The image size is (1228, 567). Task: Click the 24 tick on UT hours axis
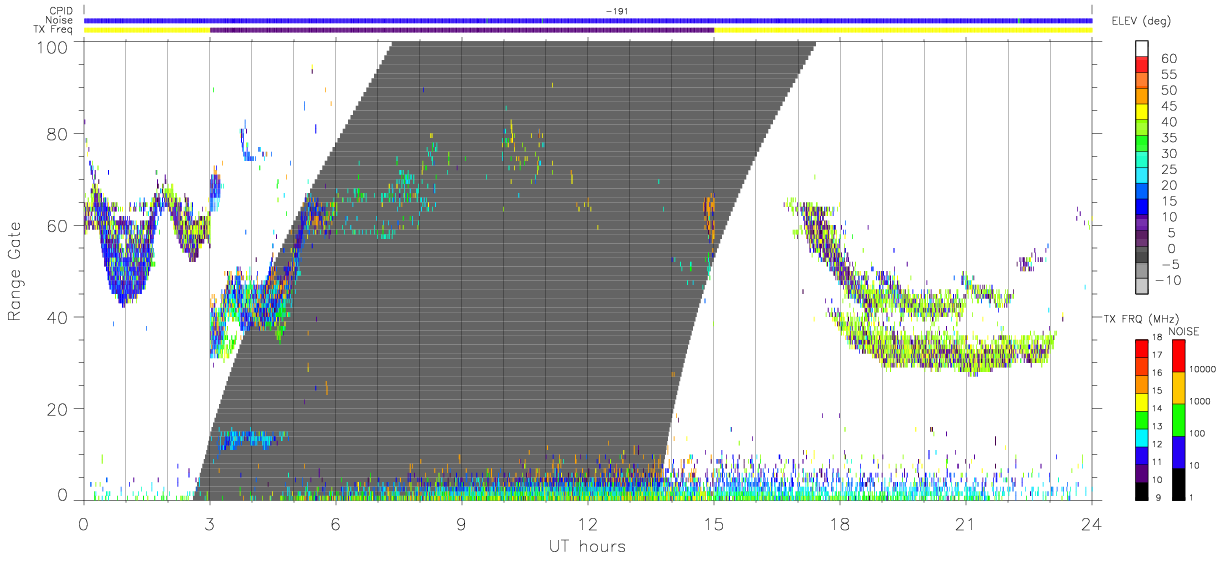(x=1092, y=523)
